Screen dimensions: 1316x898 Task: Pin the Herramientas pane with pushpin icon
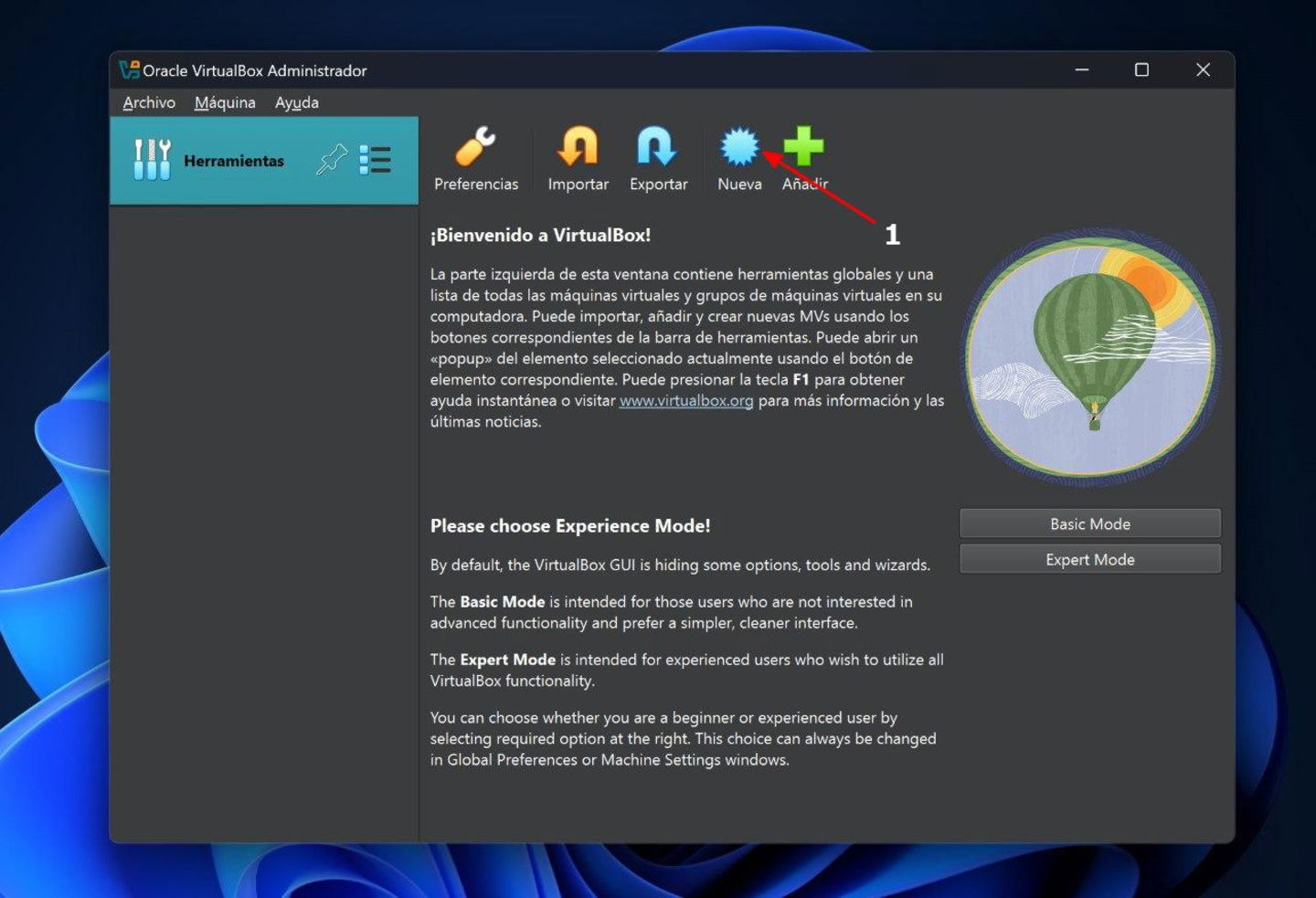(332, 160)
